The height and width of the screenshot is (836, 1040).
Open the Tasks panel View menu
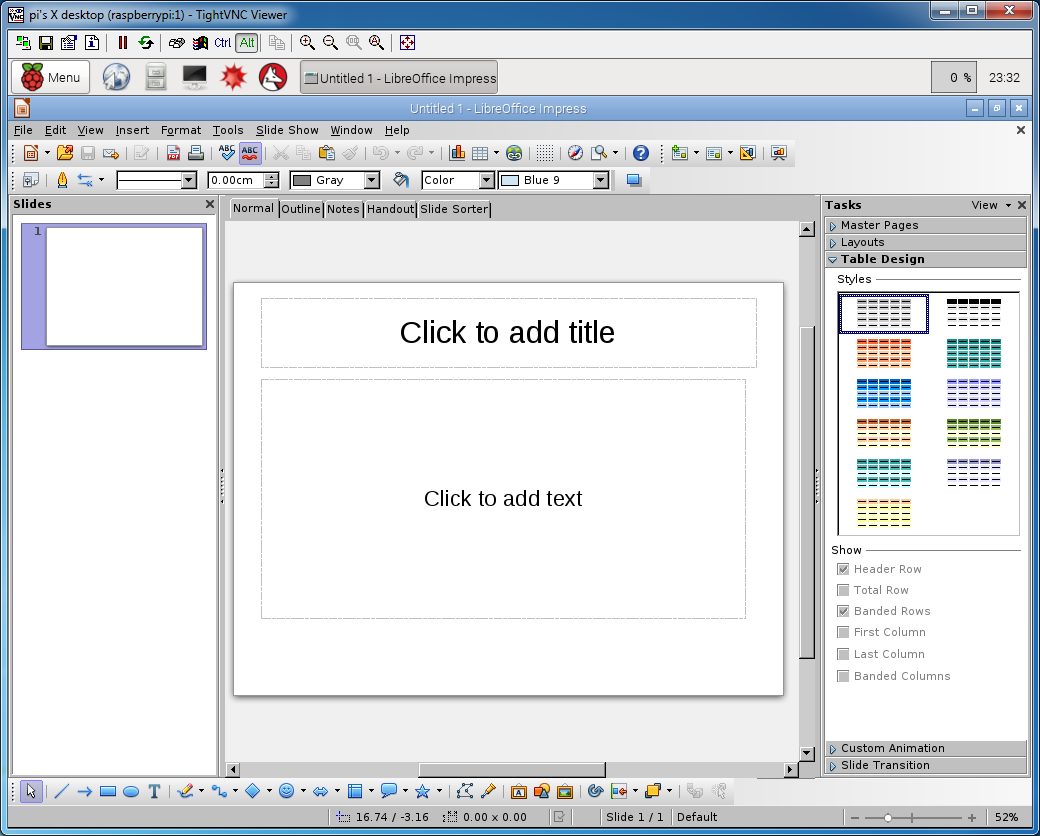[x=991, y=205]
